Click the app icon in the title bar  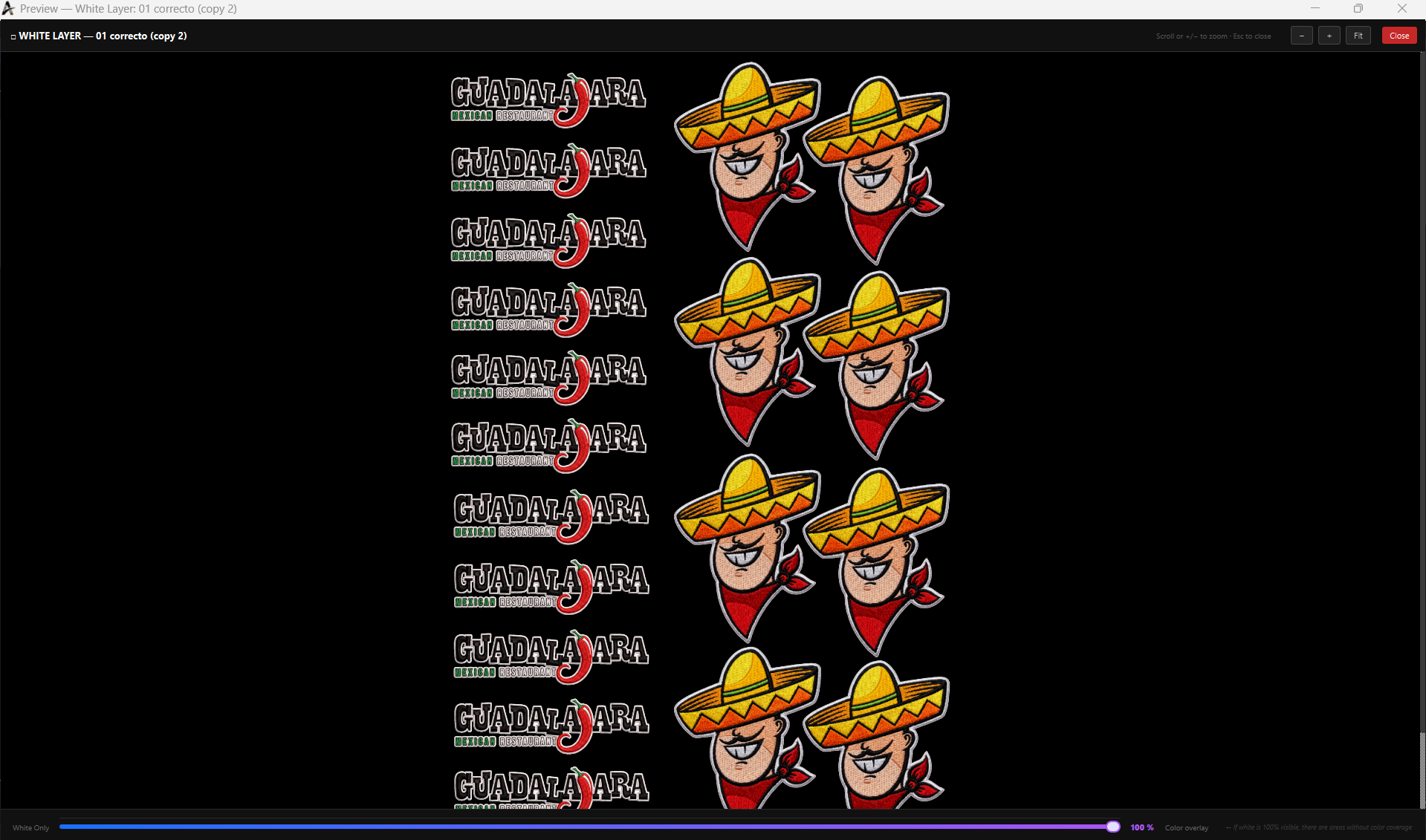pyautogui.click(x=8, y=9)
